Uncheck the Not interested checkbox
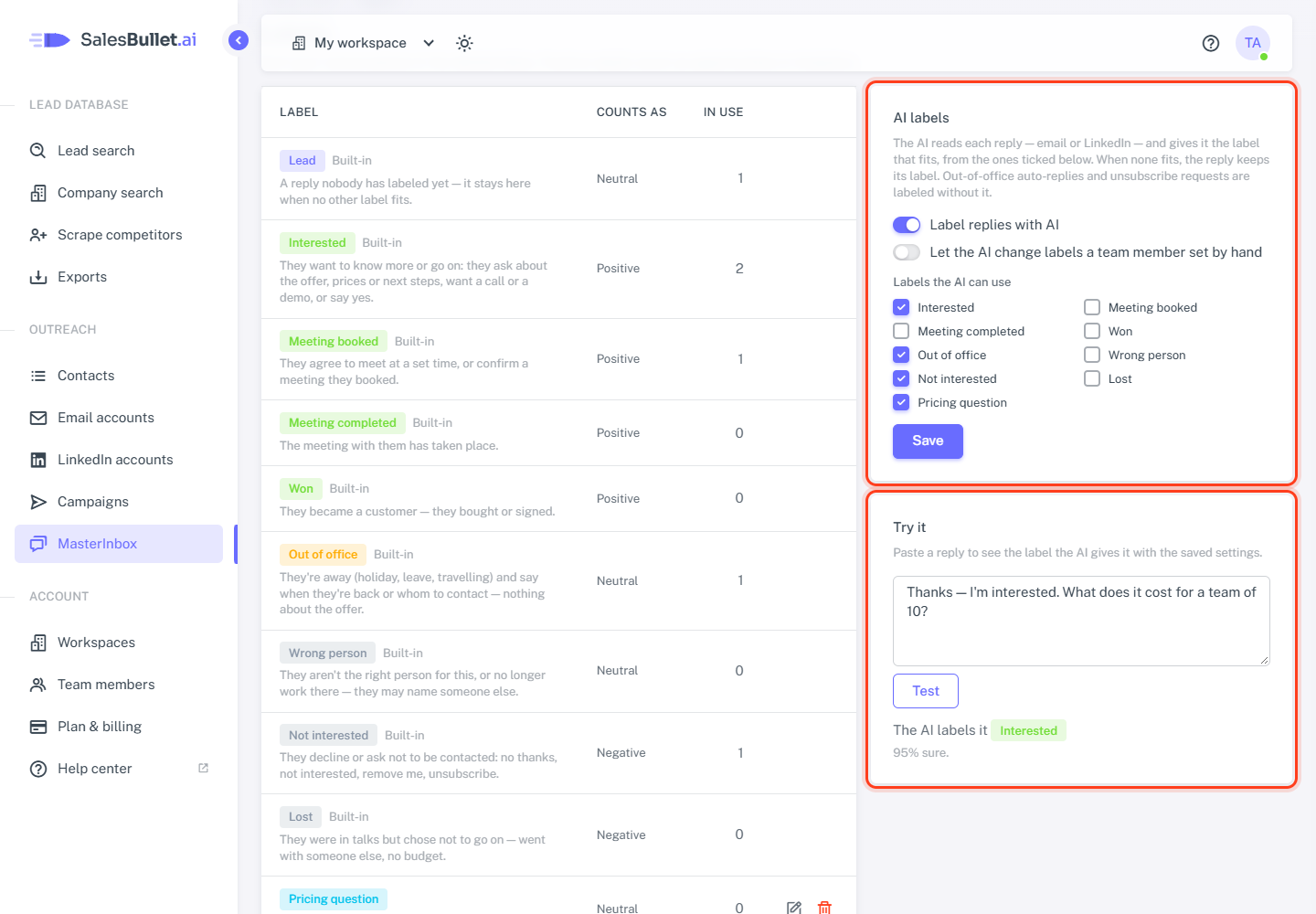 coord(901,378)
